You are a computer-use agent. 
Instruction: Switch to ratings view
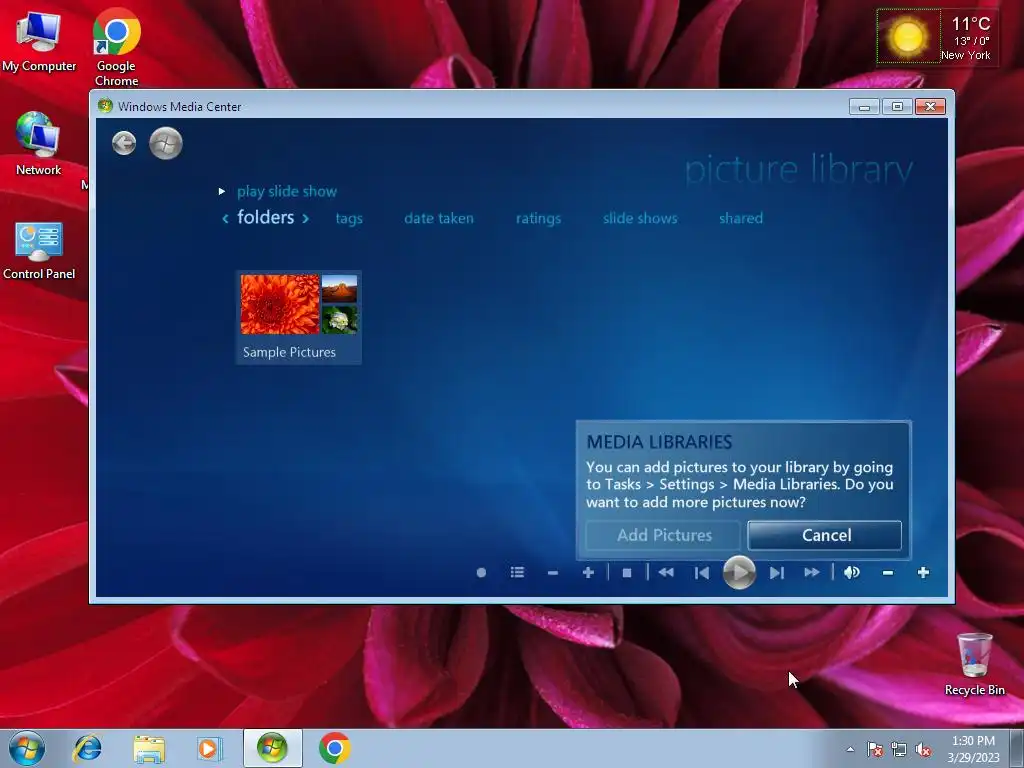pos(538,219)
